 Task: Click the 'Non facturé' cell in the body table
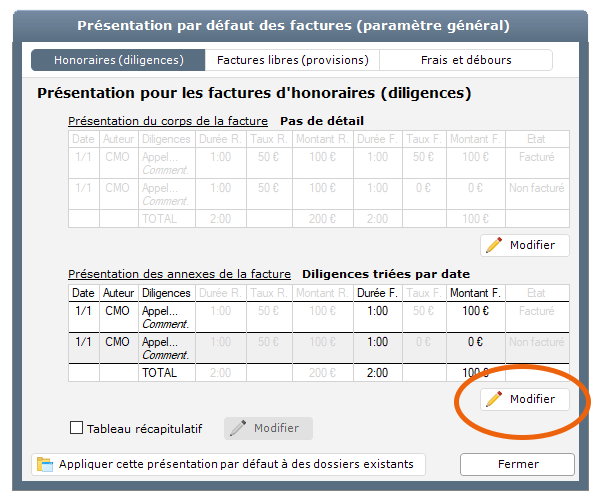[537, 188]
